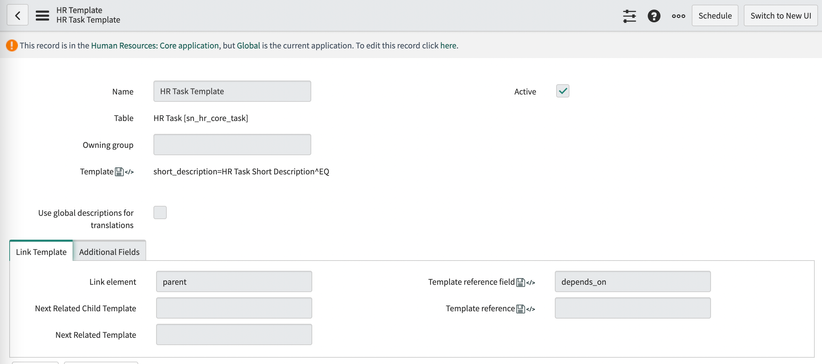Open the Human Resources: Core application link
The image size is (822, 364).
(x=155, y=46)
